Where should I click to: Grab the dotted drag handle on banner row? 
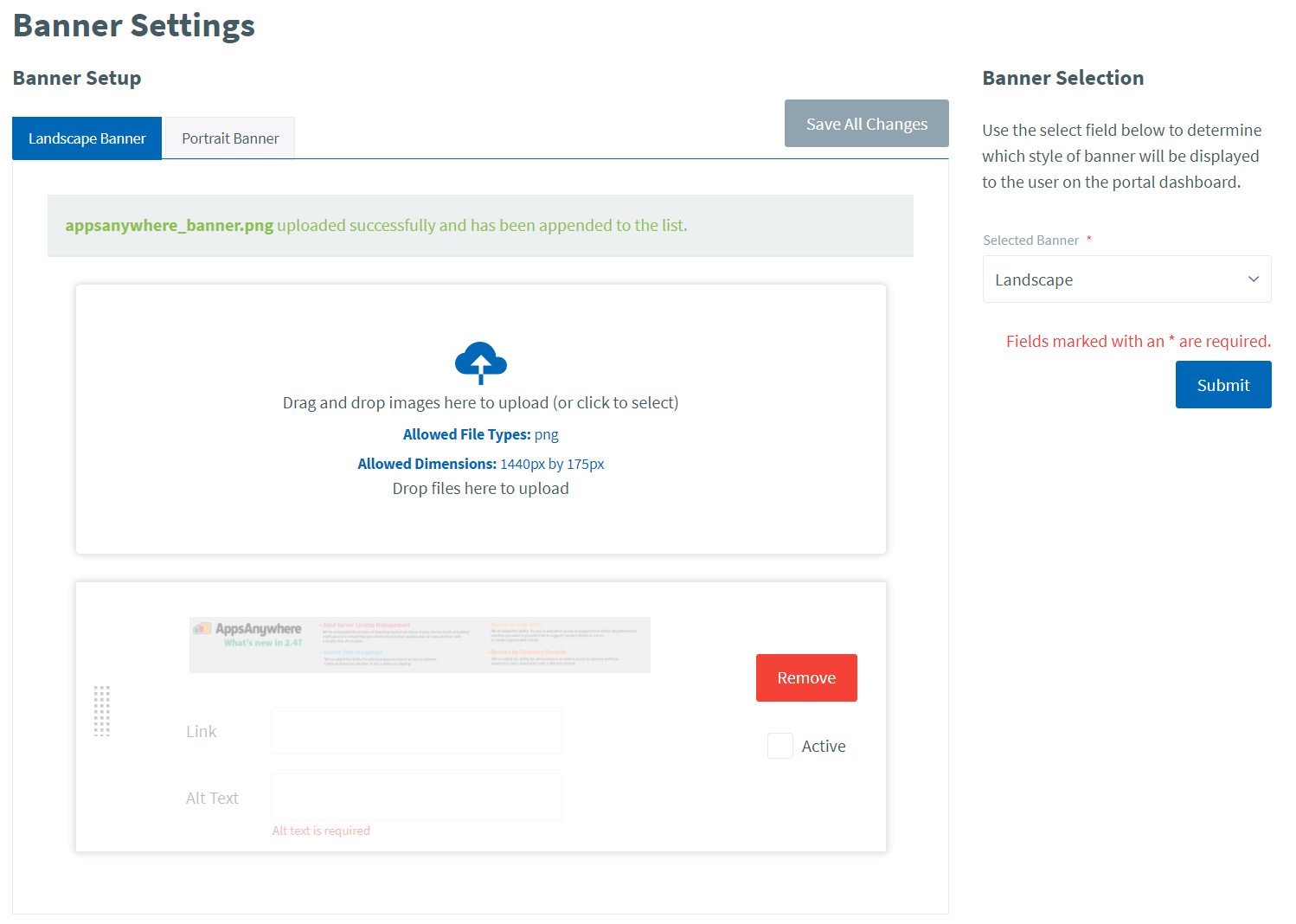(x=102, y=711)
